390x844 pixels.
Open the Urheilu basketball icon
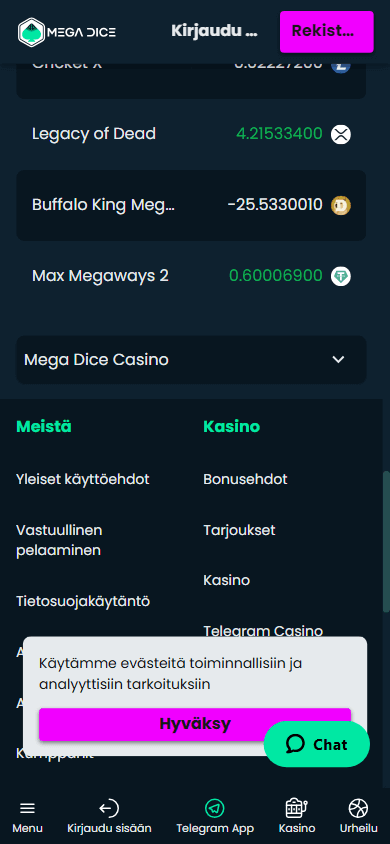pyautogui.click(x=358, y=808)
